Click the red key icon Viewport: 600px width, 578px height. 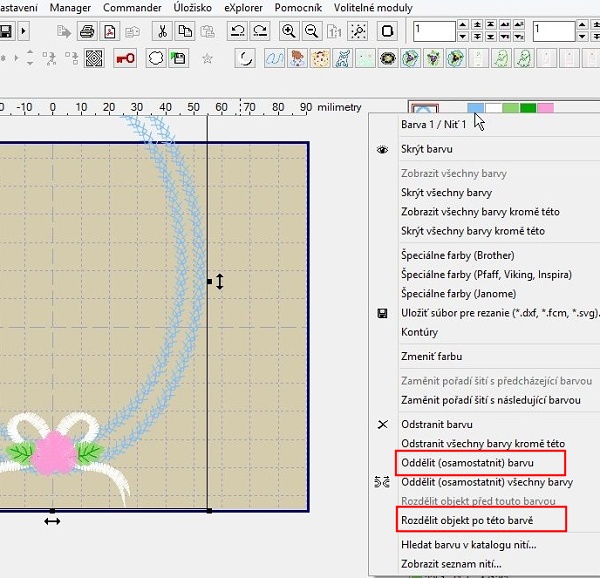125,58
